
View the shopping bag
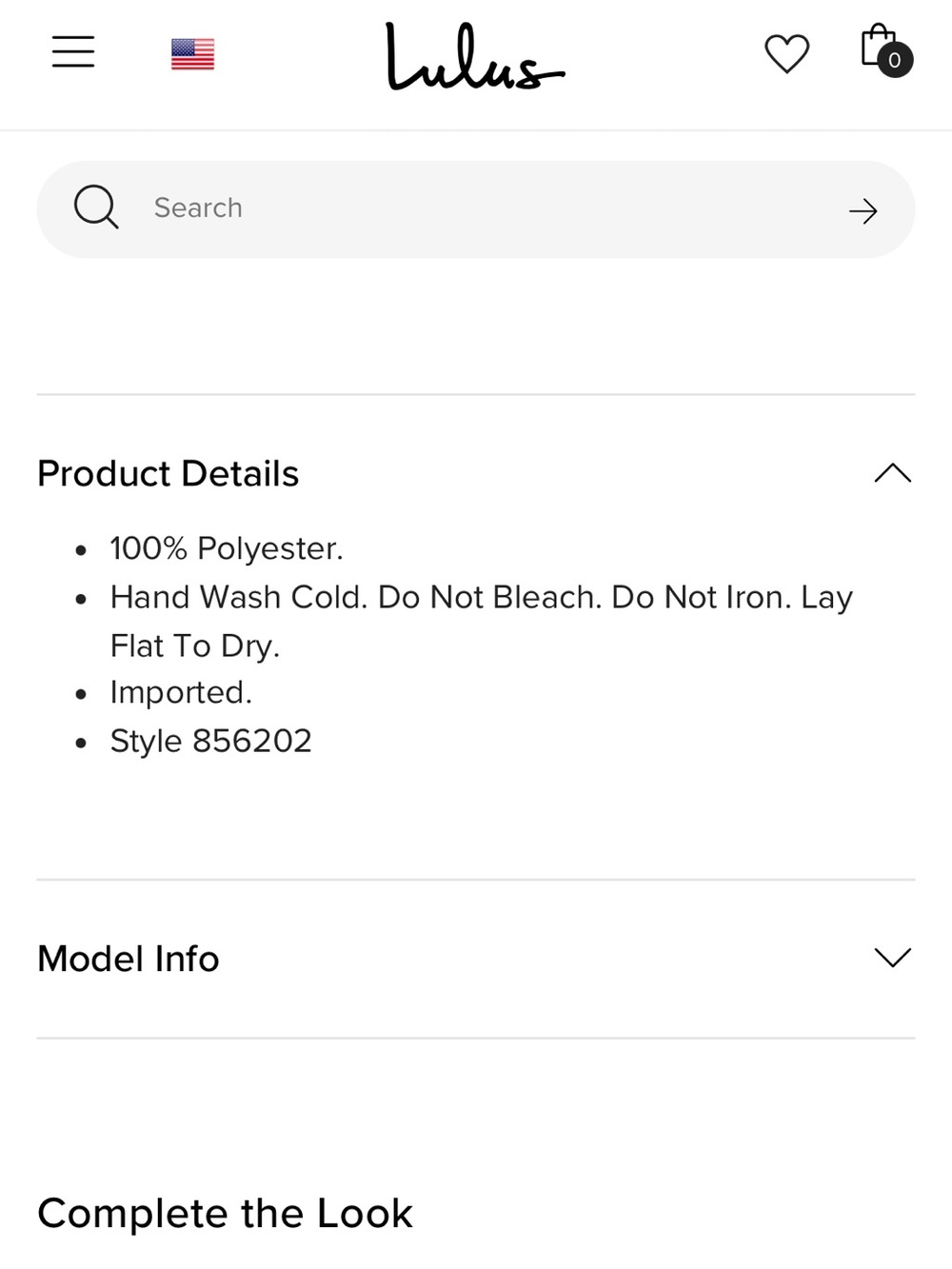coord(880,46)
